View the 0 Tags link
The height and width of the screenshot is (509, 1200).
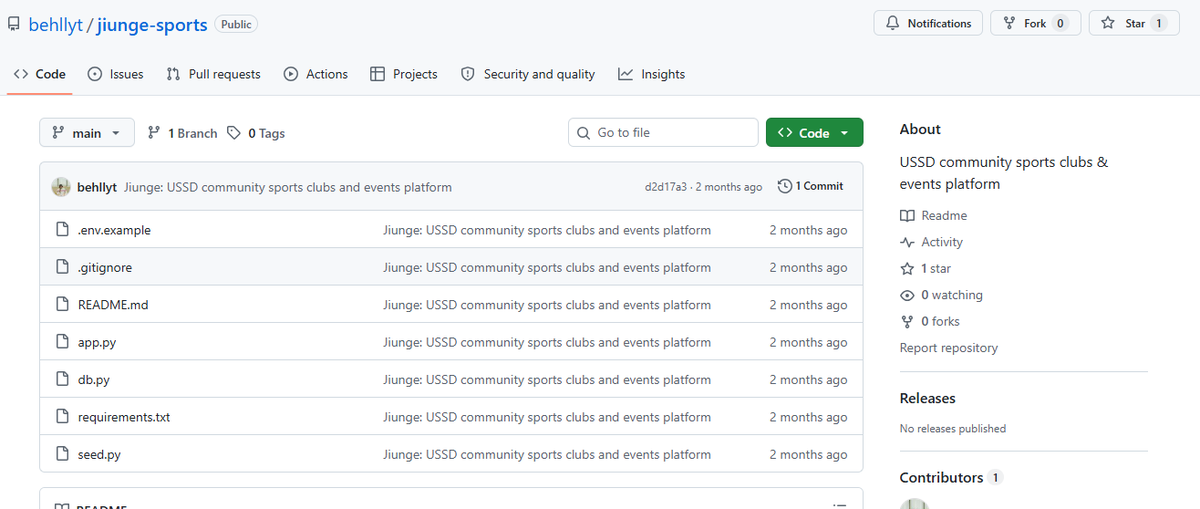[x=256, y=133]
